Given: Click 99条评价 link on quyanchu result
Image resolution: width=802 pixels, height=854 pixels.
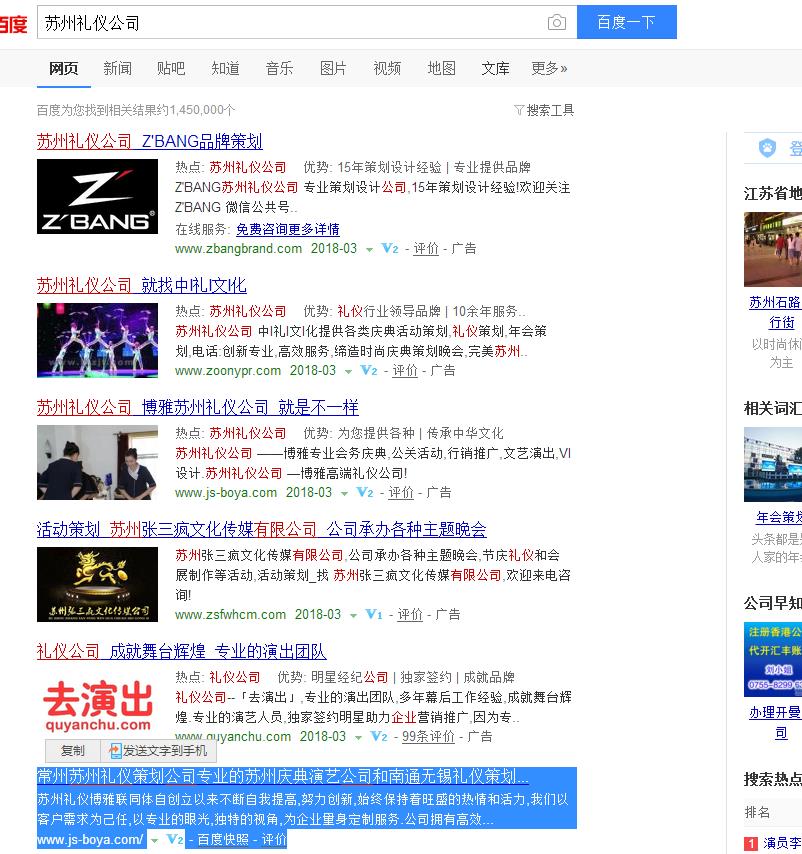Looking at the screenshot, I should pos(428,736).
